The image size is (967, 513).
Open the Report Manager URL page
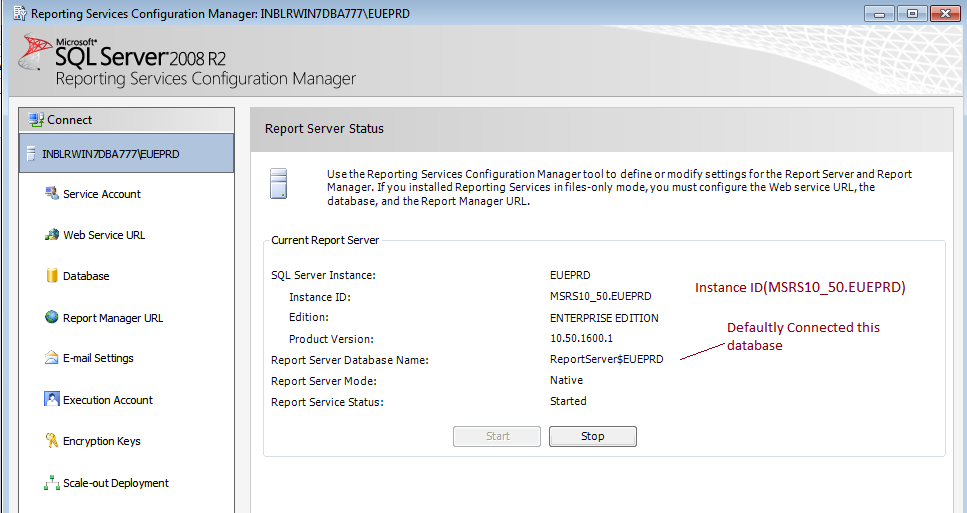pyautogui.click(x=113, y=318)
